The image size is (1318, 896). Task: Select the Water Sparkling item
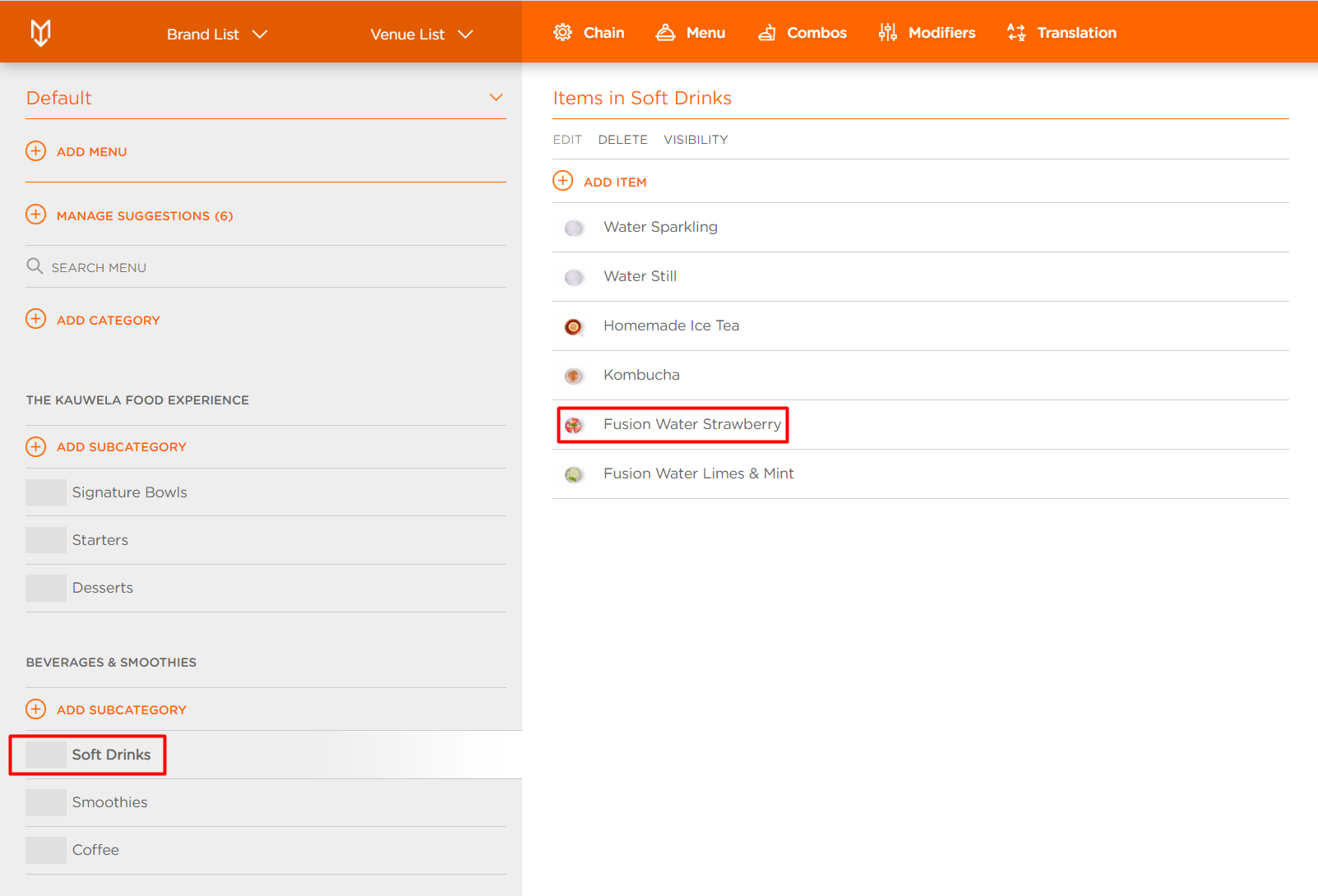point(921,228)
